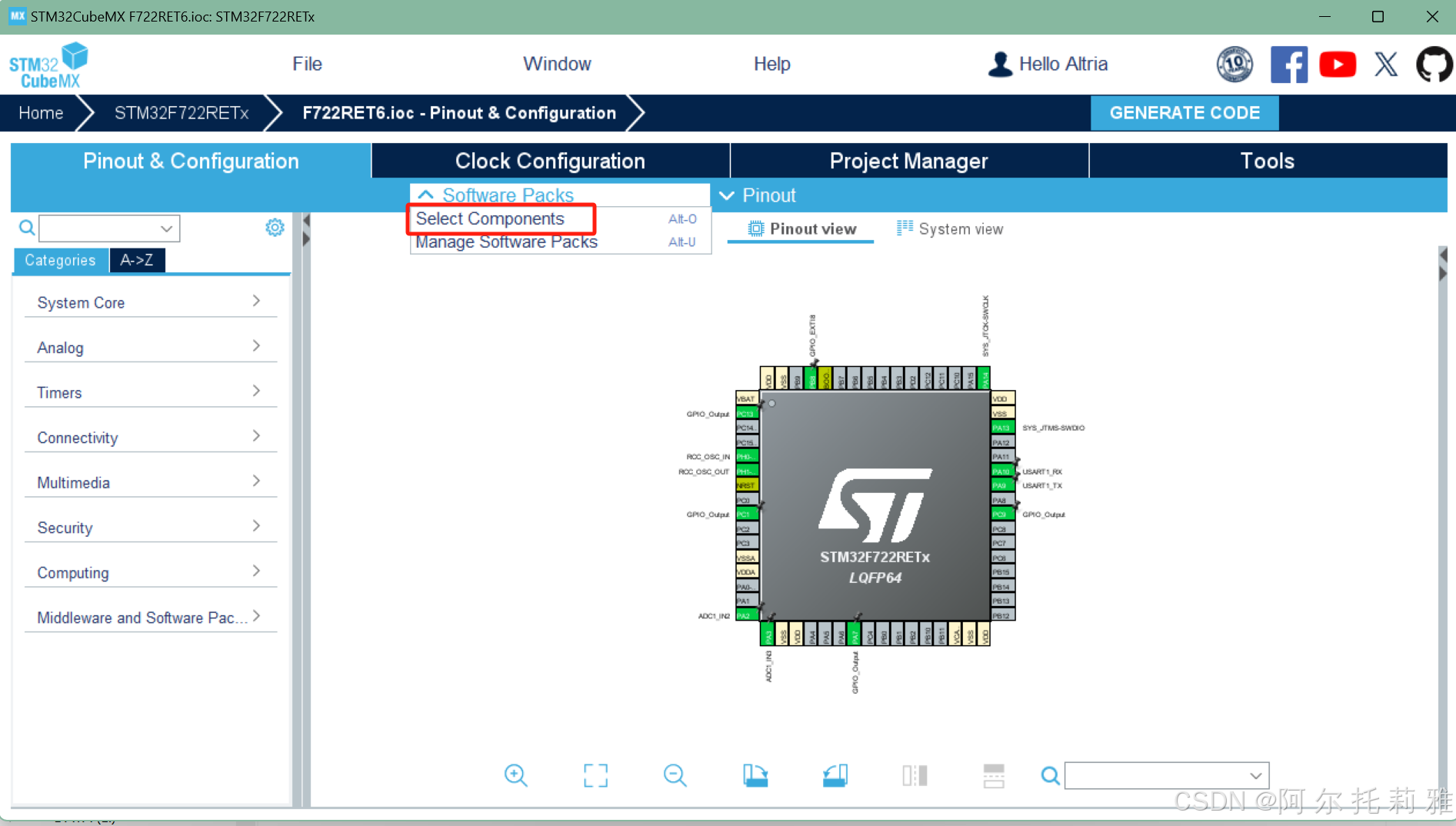Select green pin PC9 on chip
Screen dimensions: 1456x826
pyautogui.click(x=1003, y=515)
